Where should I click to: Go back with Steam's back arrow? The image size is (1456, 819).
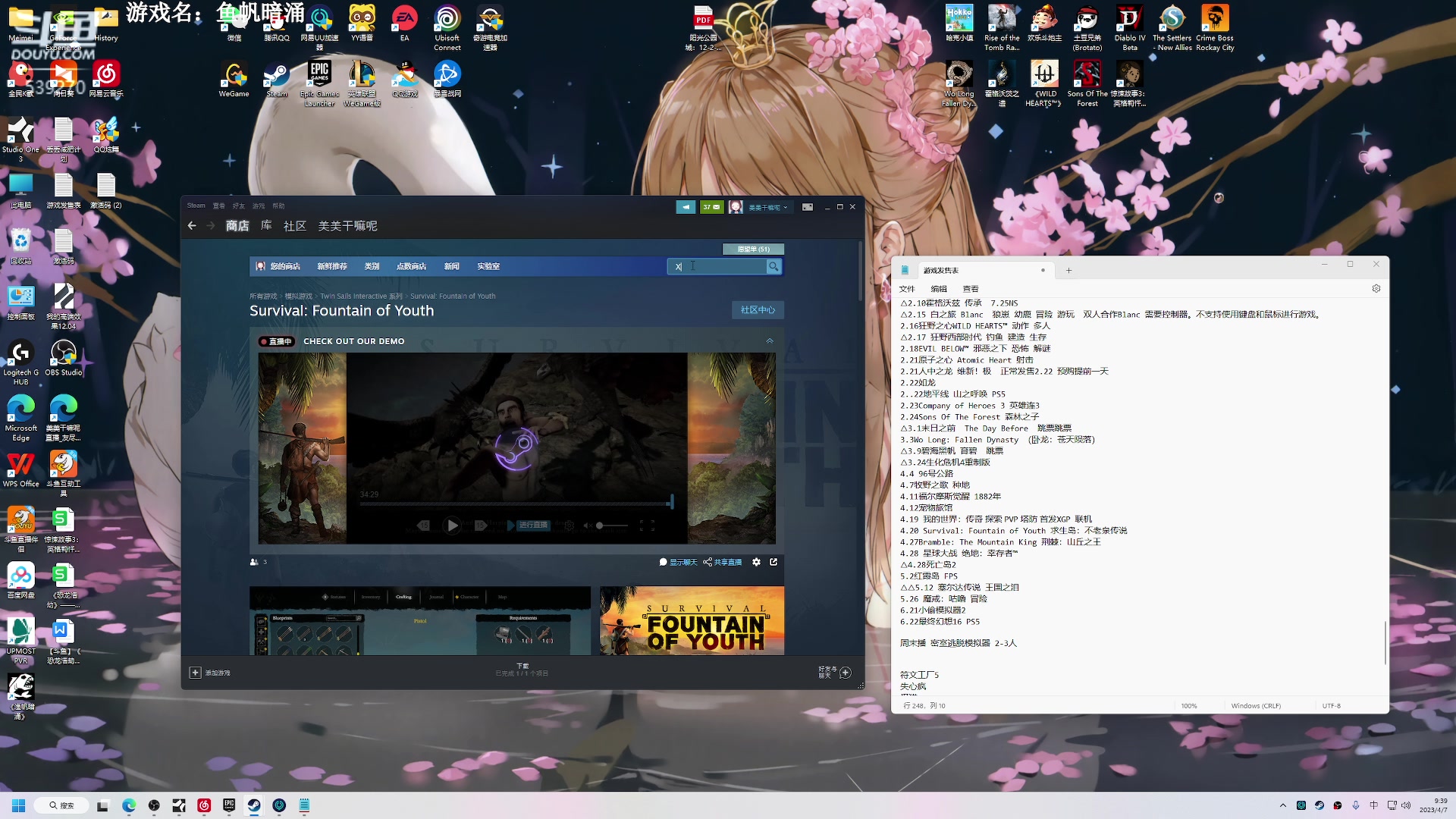click(x=192, y=226)
